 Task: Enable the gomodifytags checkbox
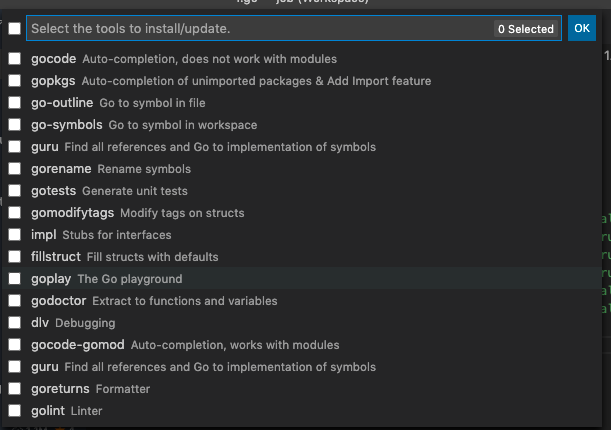[14, 213]
